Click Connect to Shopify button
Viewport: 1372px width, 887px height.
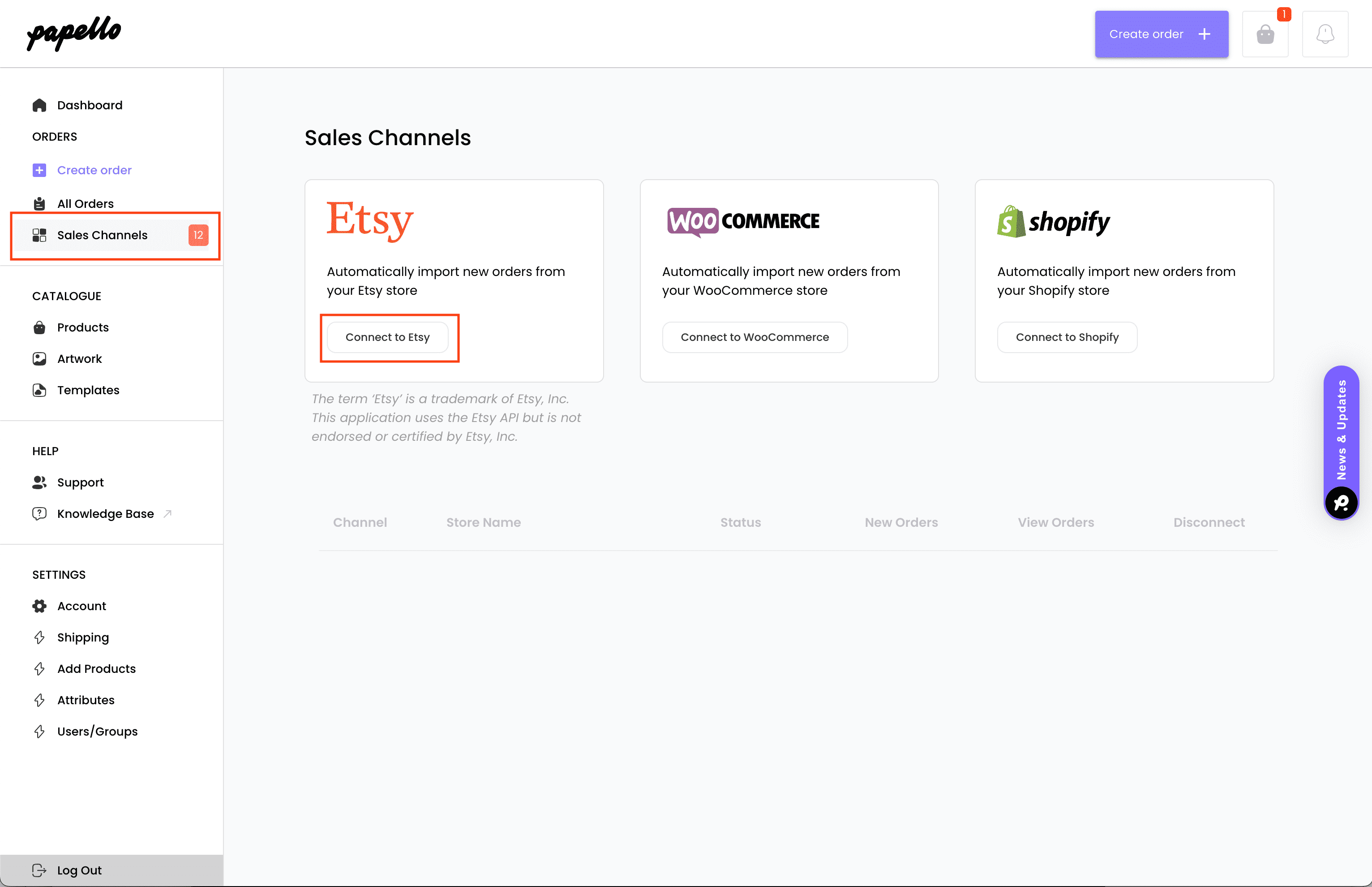pyautogui.click(x=1067, y=337)
